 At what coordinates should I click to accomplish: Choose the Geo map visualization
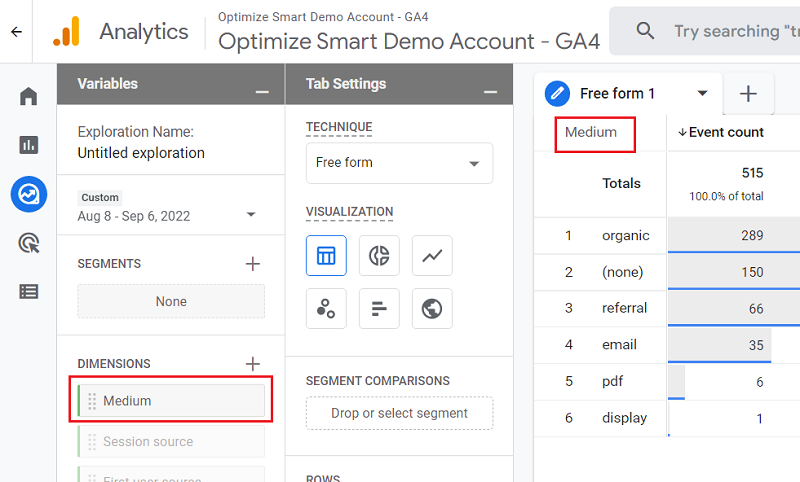pyautogui.click(x=432, y=308)
